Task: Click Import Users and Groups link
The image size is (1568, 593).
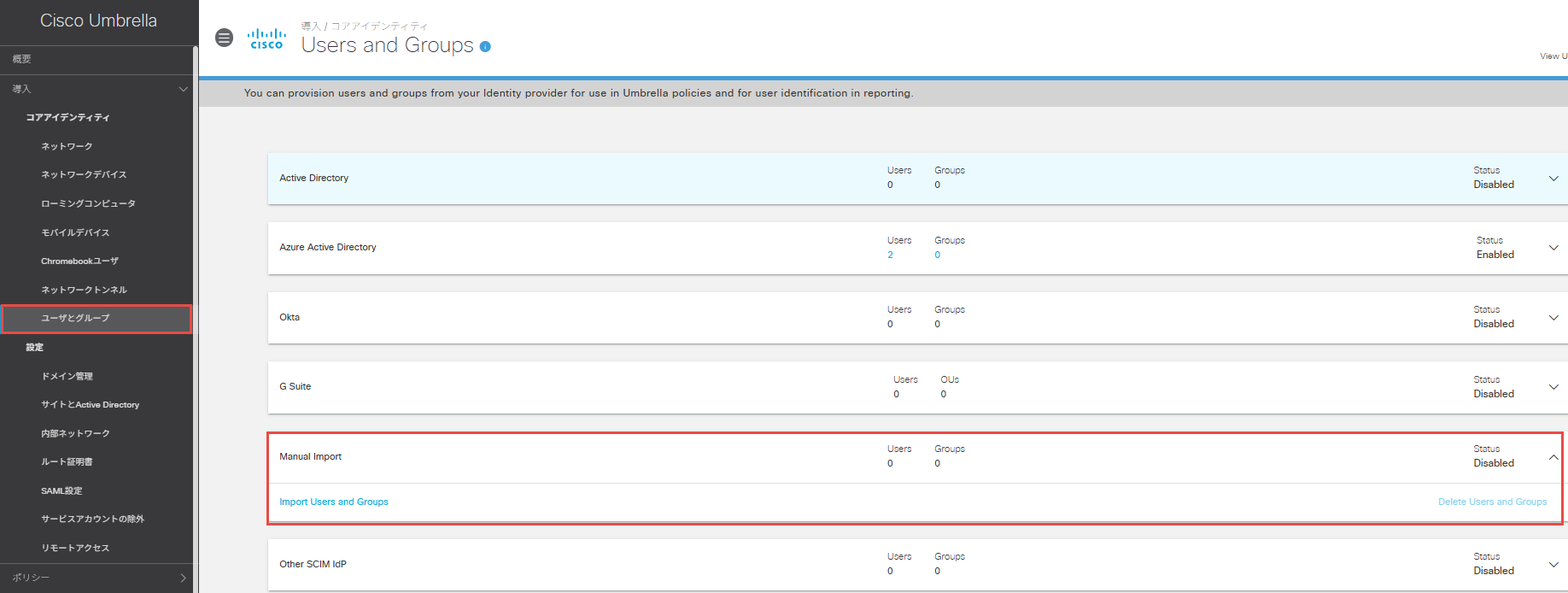Action: pos(334,502)
